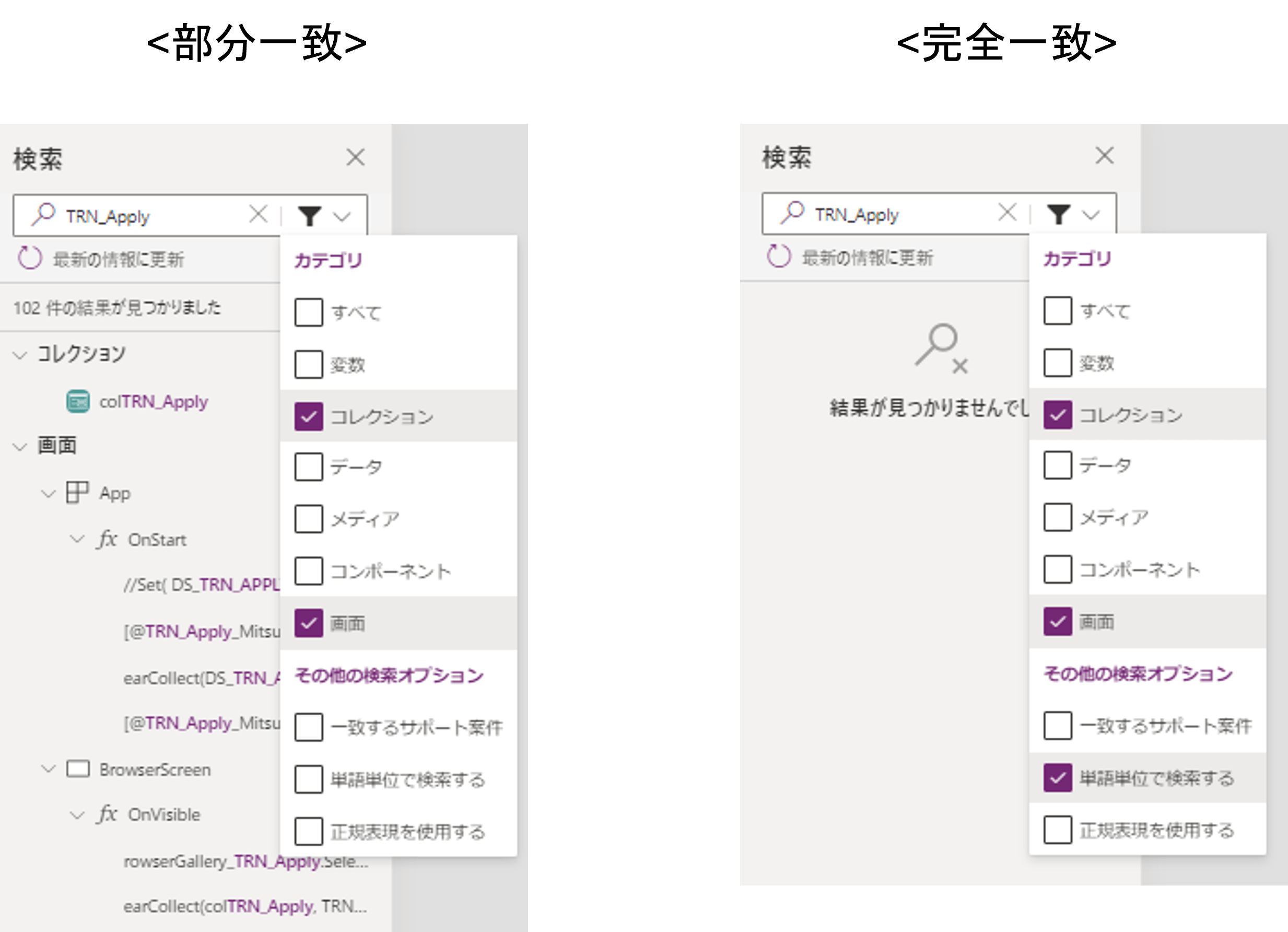Close the left 検索 search panel
The height and width of the screenshot is (932, 1288).
(356, 157)
